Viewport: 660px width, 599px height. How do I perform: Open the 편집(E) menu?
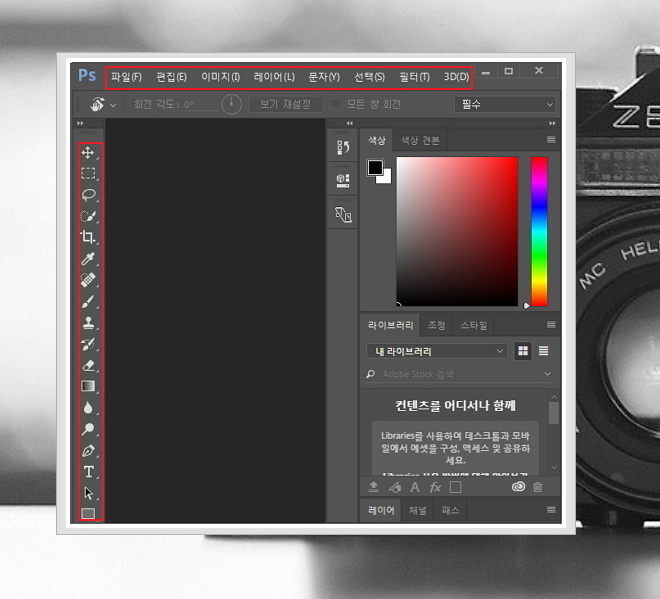(171, 77)
